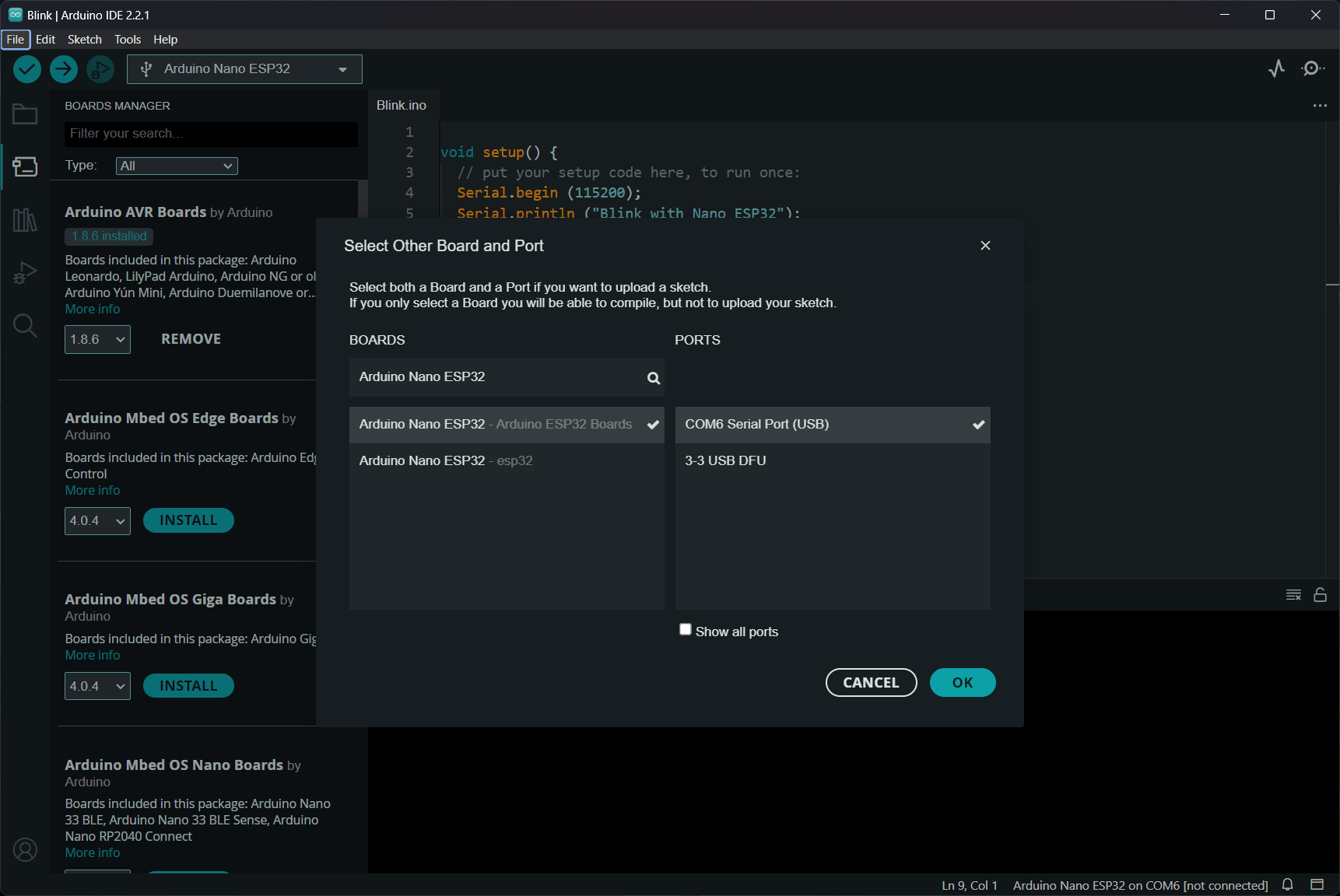Click INSTALL for Mbed OS Giga Boards
This screenshot has height=896, width=1340.
coord(188,686)
